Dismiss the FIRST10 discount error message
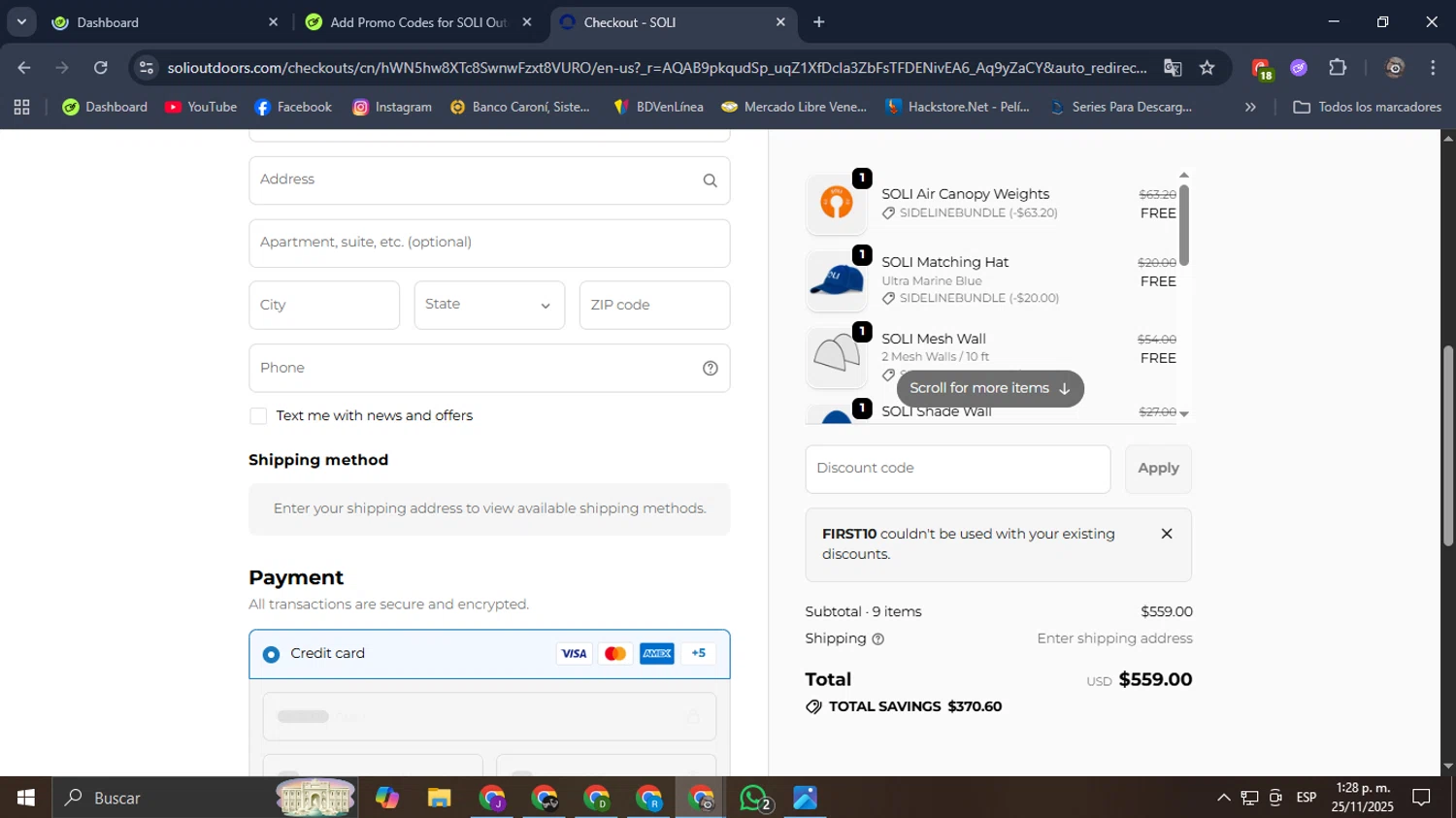 point(1167,534)
